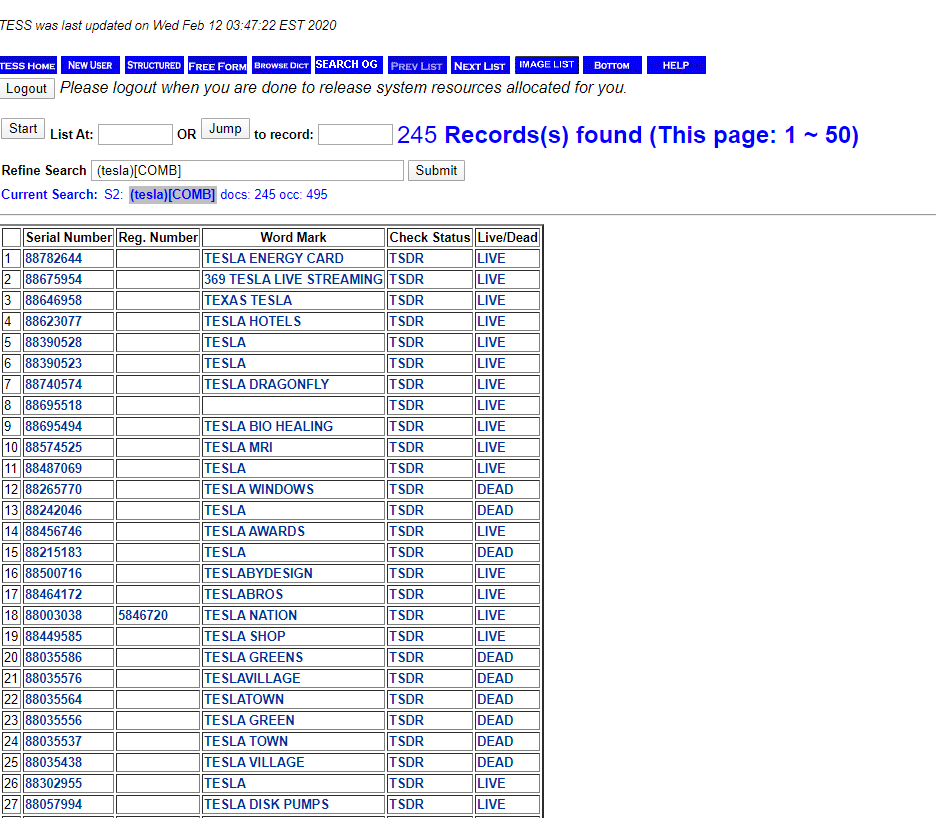Open serial number 88302955
Image resolution: width=936 pixels, height=818 pixels.
[54, 783]
